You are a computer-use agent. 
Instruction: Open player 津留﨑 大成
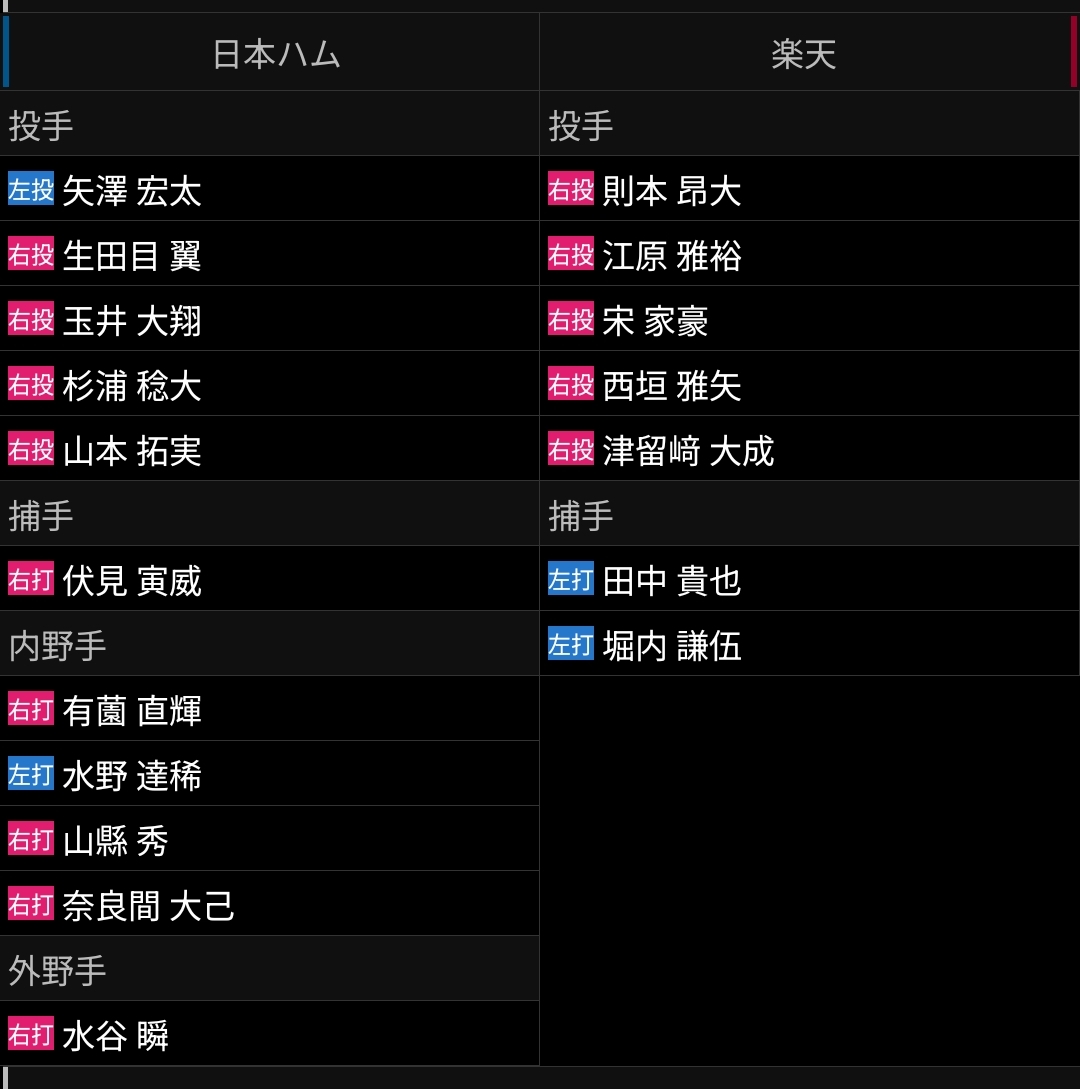click(x=688, y=451)
